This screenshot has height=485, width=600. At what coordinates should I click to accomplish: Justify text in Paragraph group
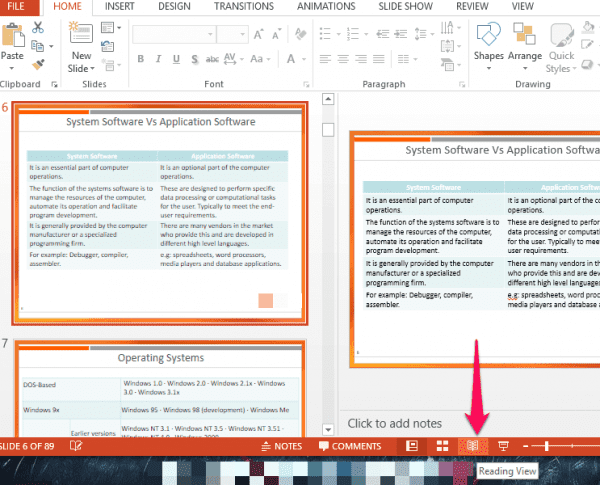378,59
